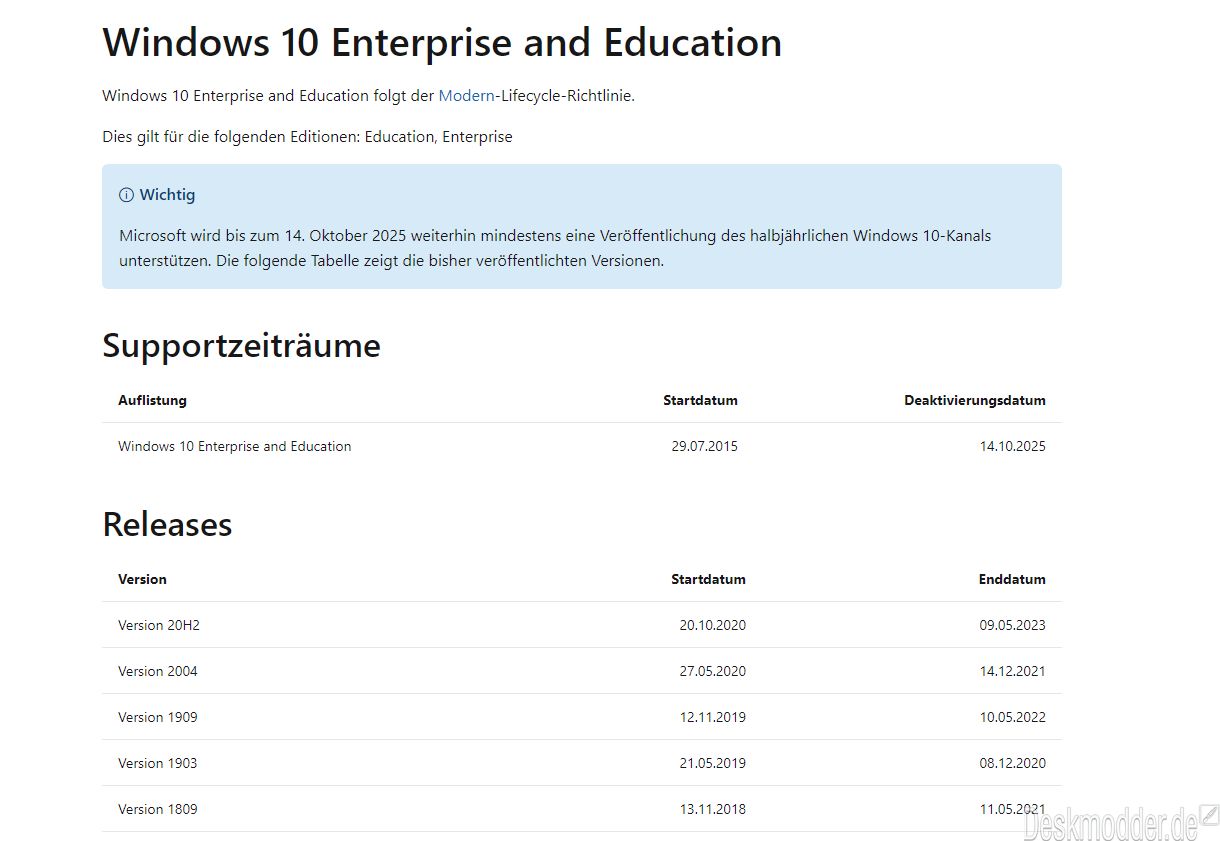Select the Version 2004 row label
The width and height of the screenshot is (1220, 841).
158,671
